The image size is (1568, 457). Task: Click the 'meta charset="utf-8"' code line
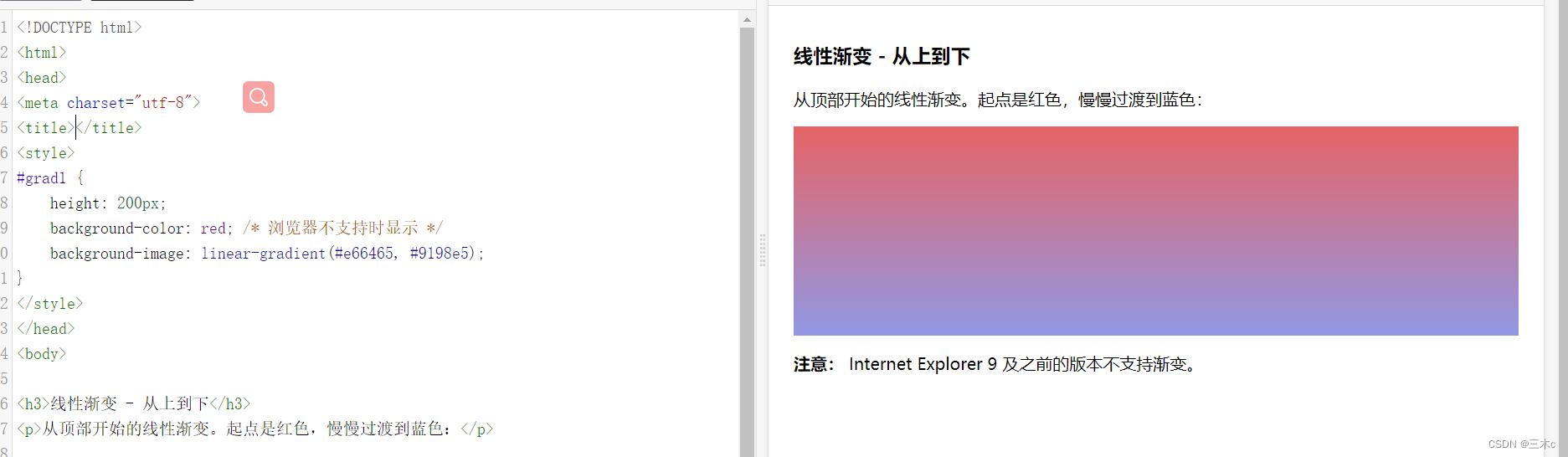(109, 103)
